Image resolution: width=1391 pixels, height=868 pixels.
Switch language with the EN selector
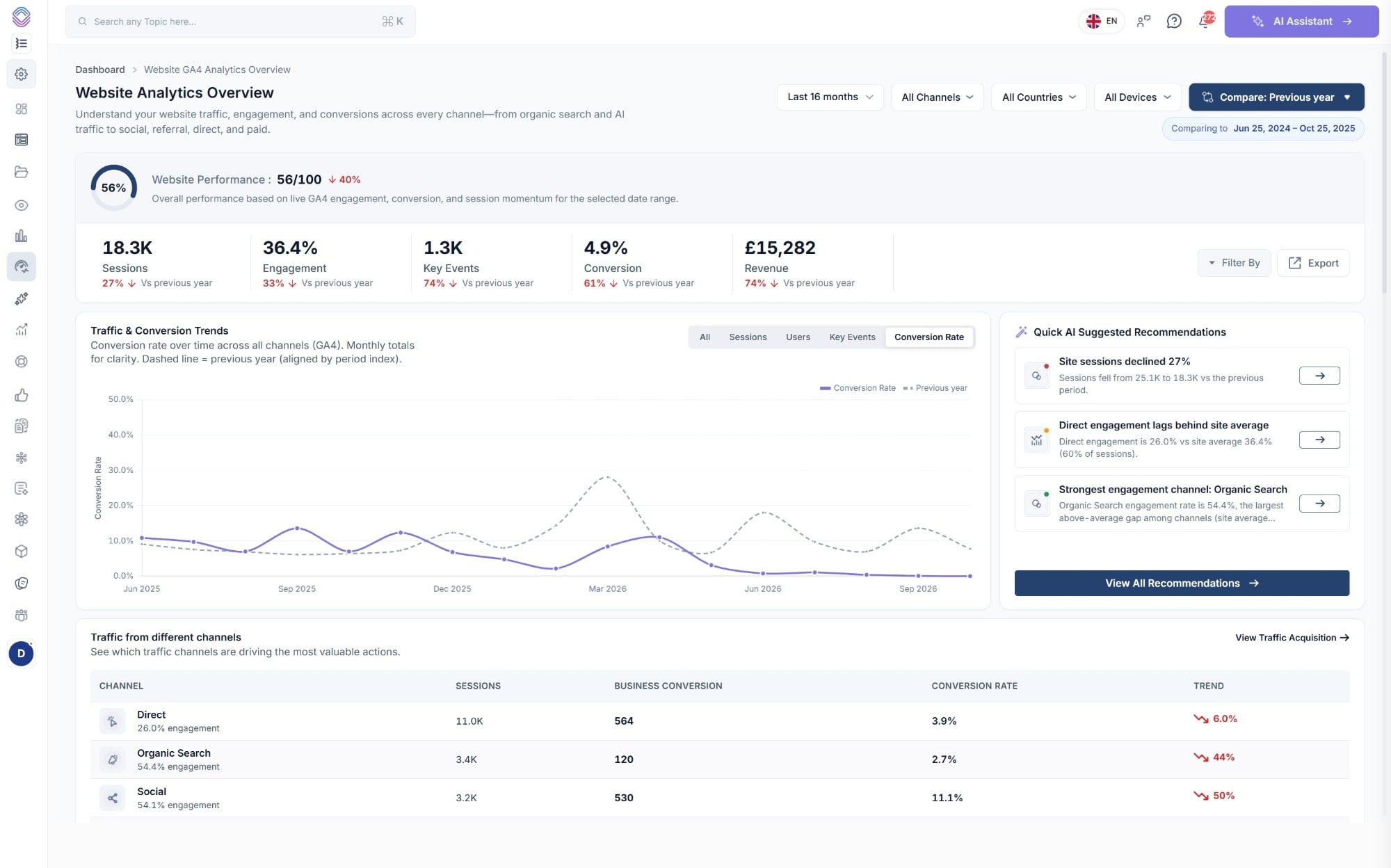click(1102, 21)
